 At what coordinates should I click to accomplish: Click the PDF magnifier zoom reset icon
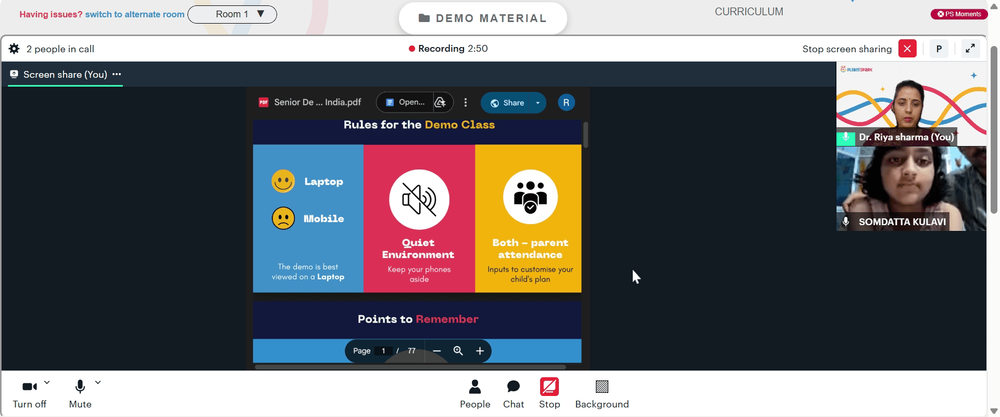[x=458, y=351]
